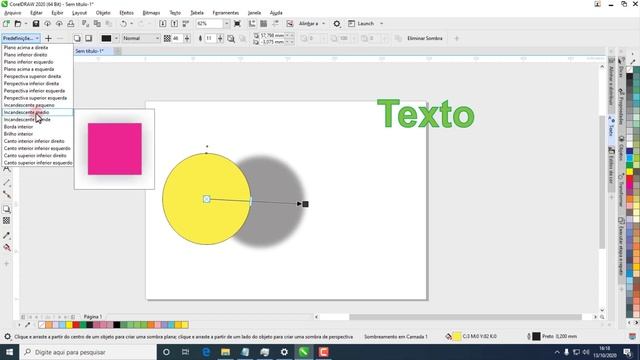Open the Objeto menu
640x360 pixels.
[103, 13]
